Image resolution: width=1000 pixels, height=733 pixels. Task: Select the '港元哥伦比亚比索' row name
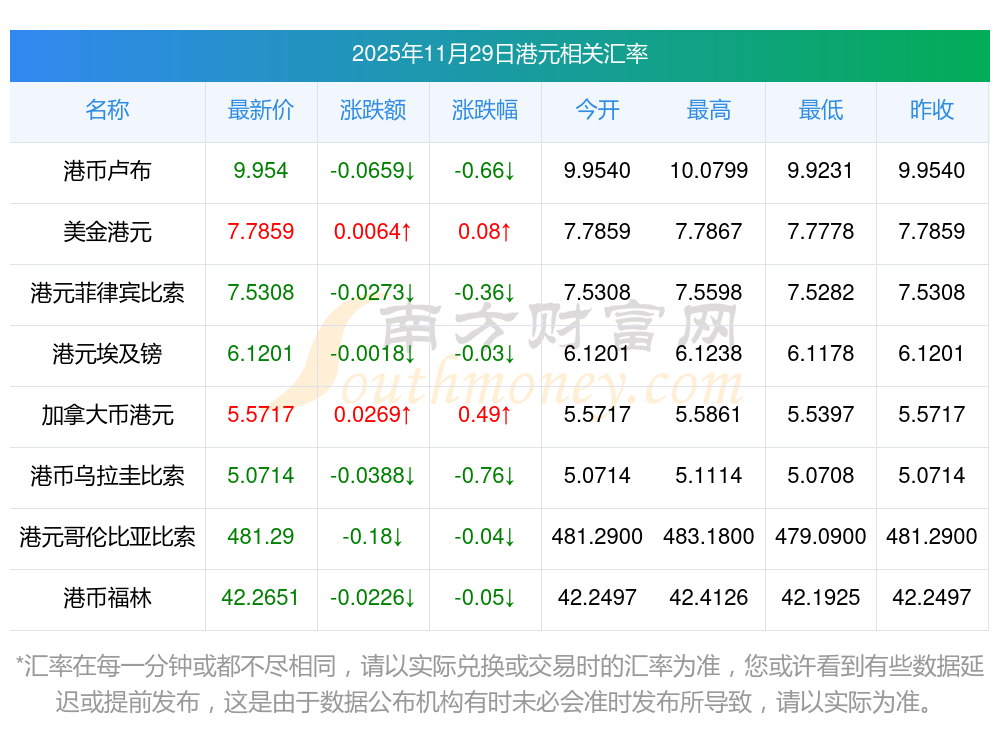tap(107, 537)
